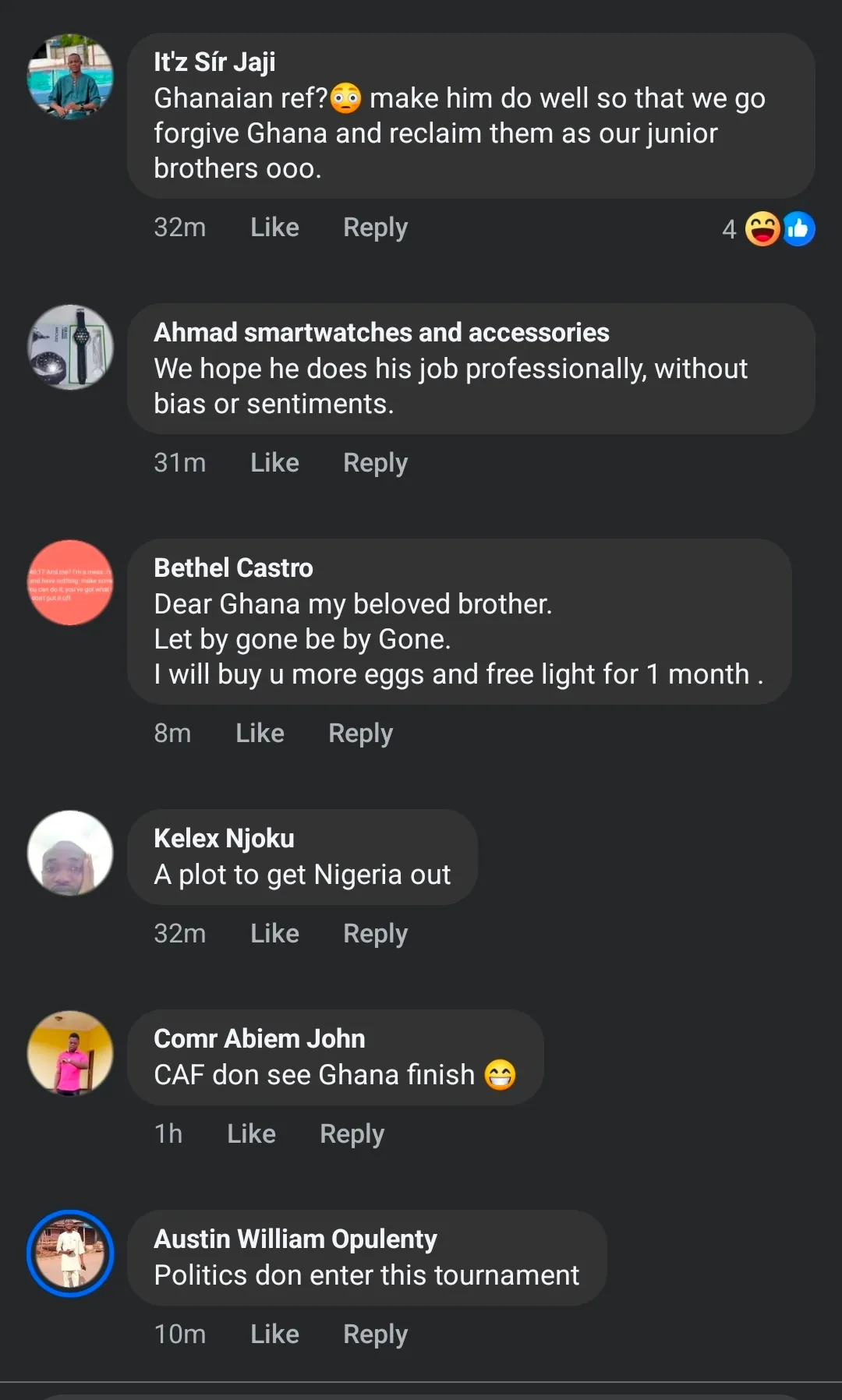
Task: Open the Kelex Njoku name link
Action: (224, 839)
